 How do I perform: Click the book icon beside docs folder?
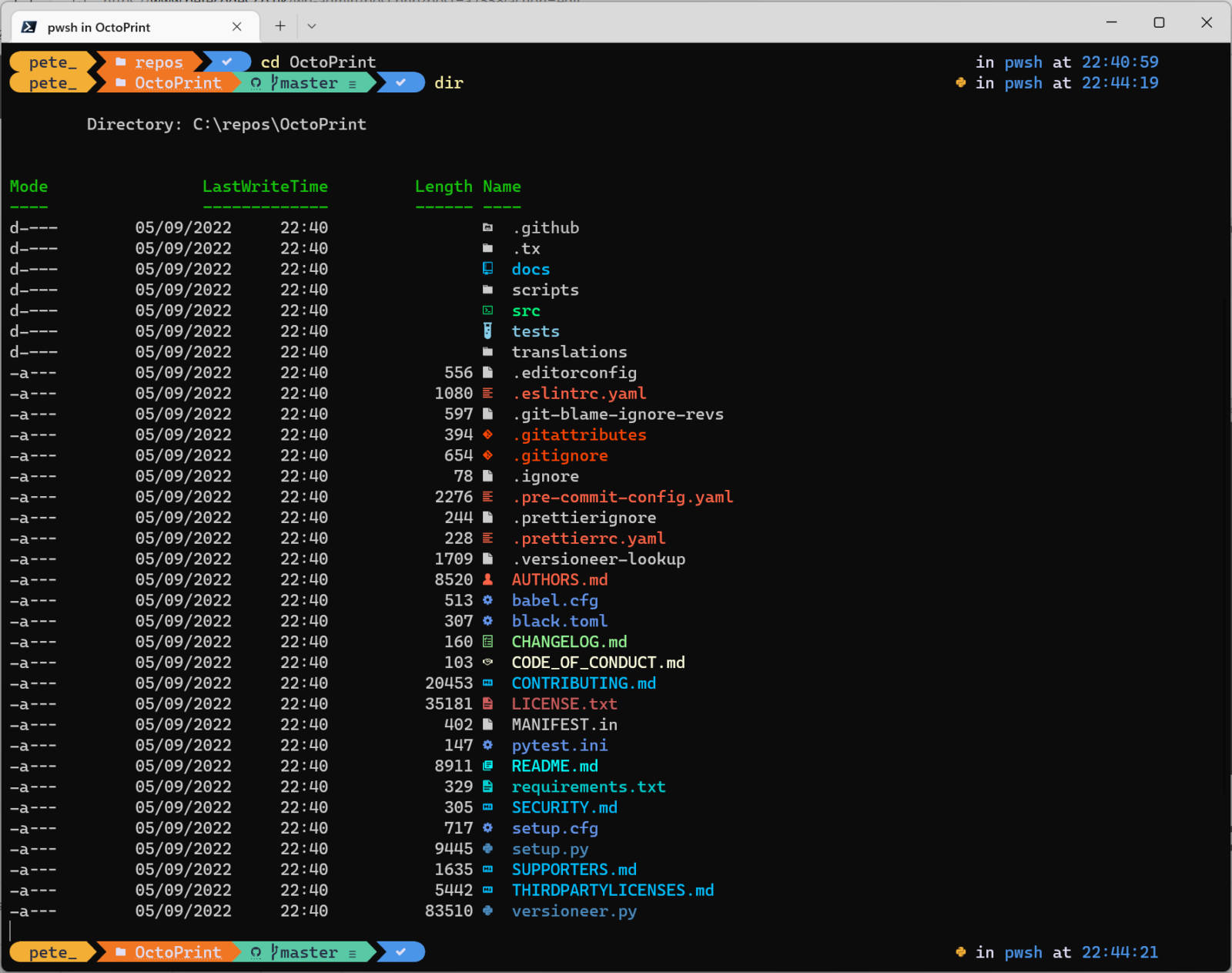488,269
